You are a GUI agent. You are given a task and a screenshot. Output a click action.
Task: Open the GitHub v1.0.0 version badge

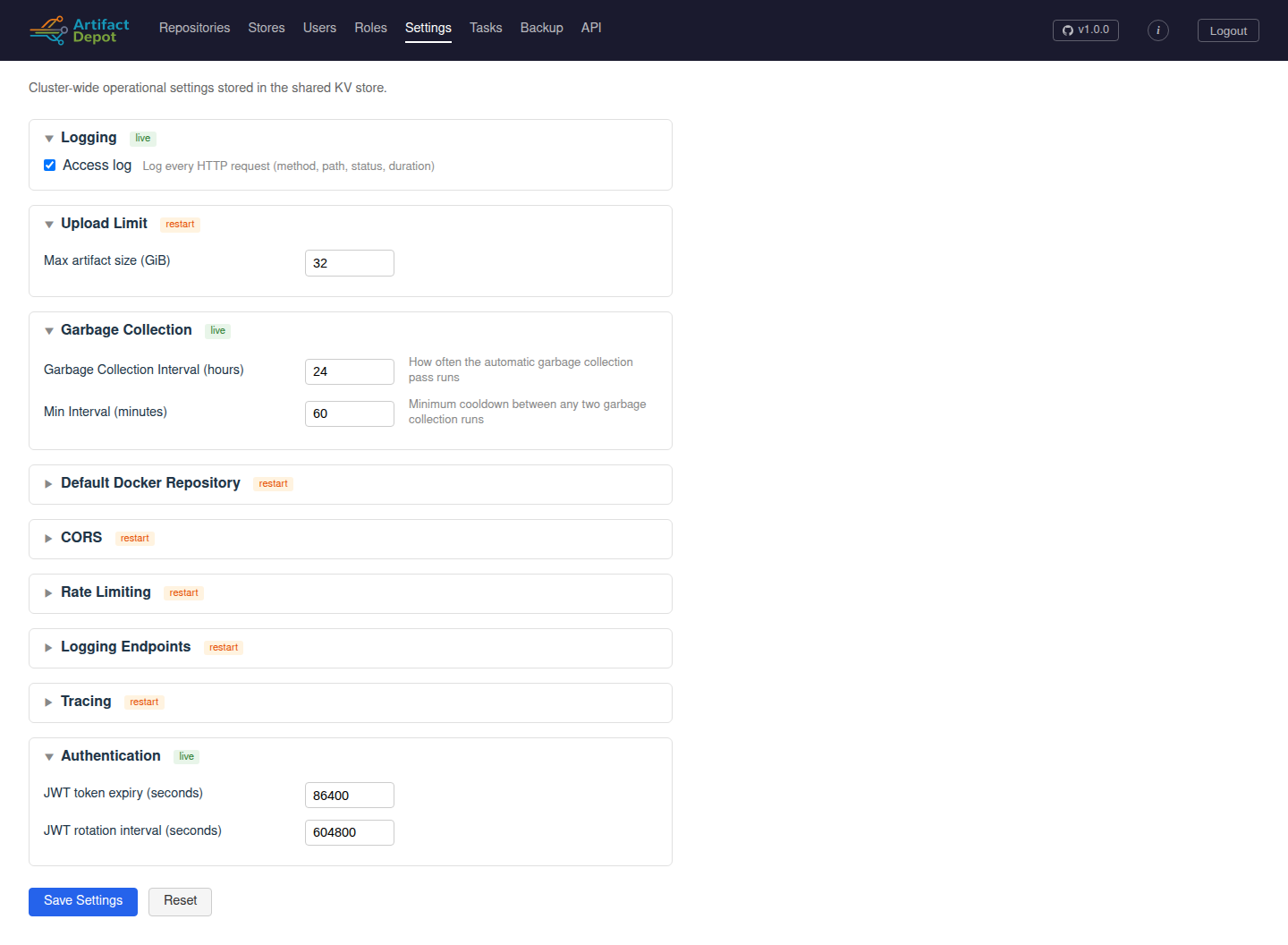coord(1086,30)
